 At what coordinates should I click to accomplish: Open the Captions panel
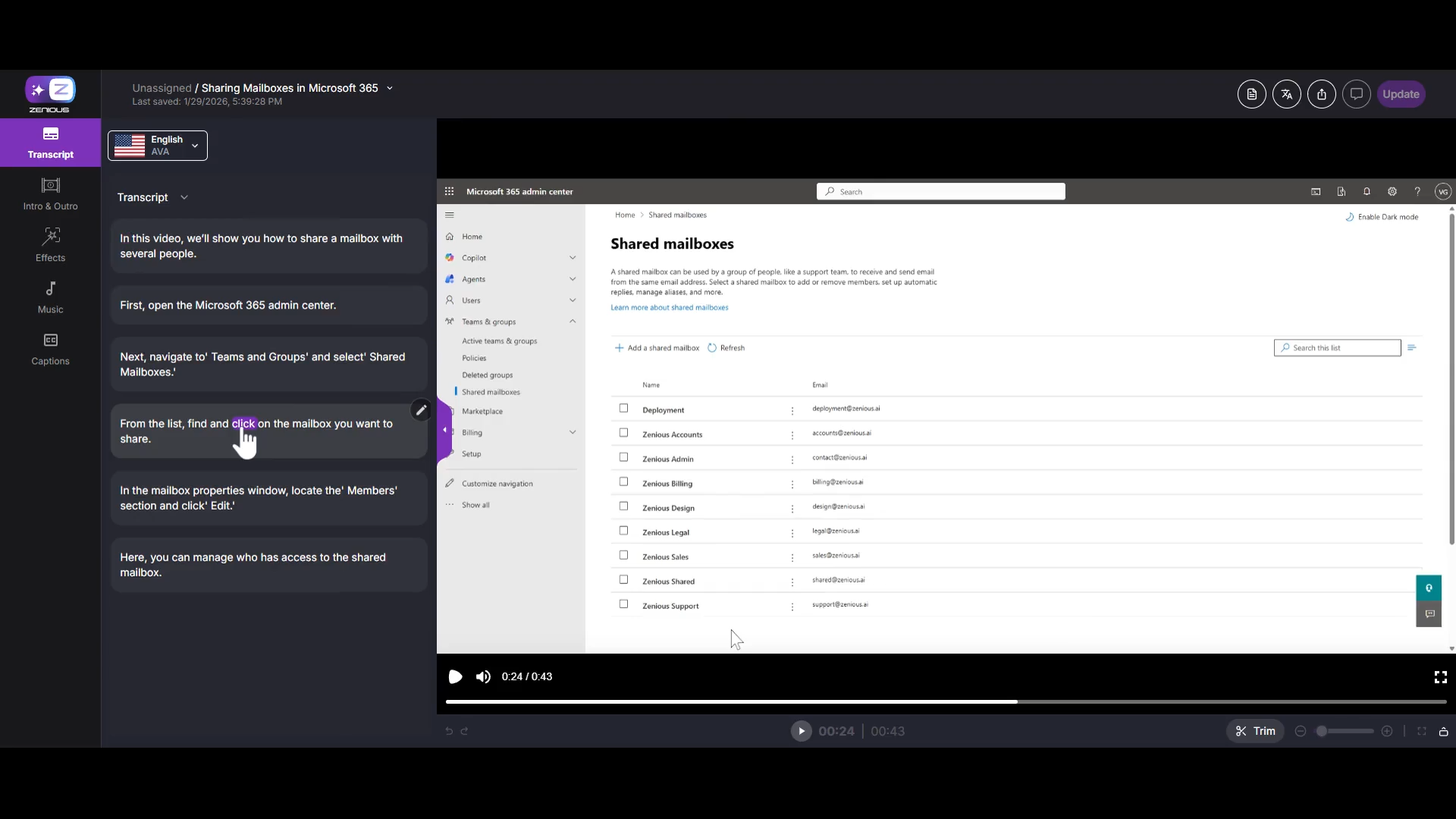coord(50,348)
